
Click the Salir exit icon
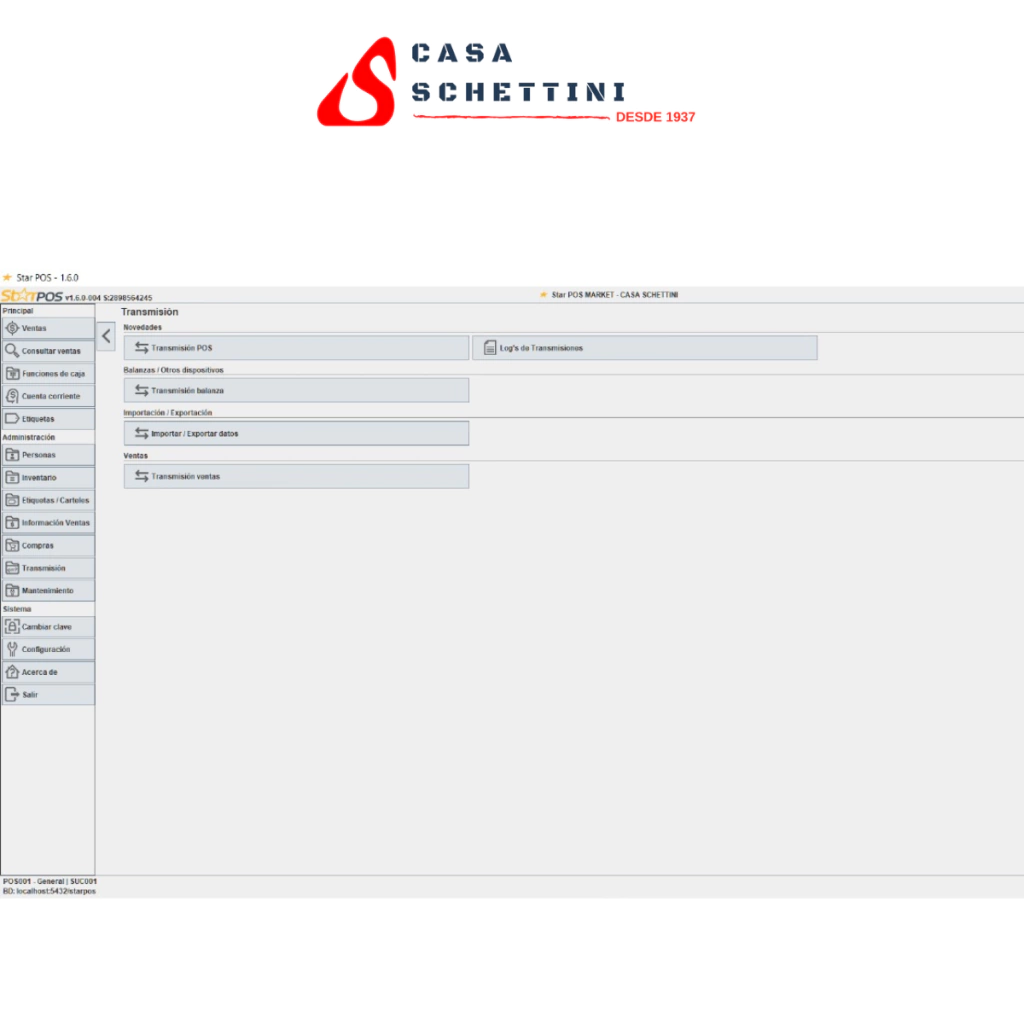(12, 694)
